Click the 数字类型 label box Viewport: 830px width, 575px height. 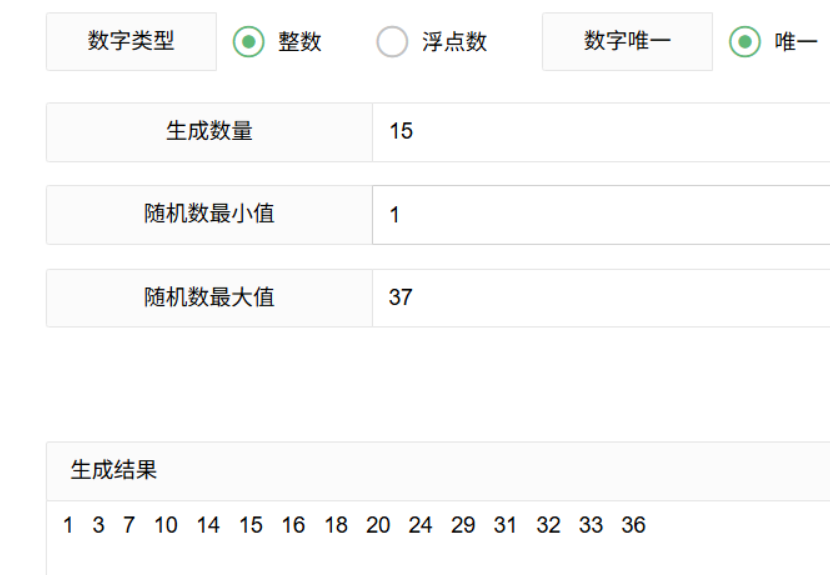(131, 41)
